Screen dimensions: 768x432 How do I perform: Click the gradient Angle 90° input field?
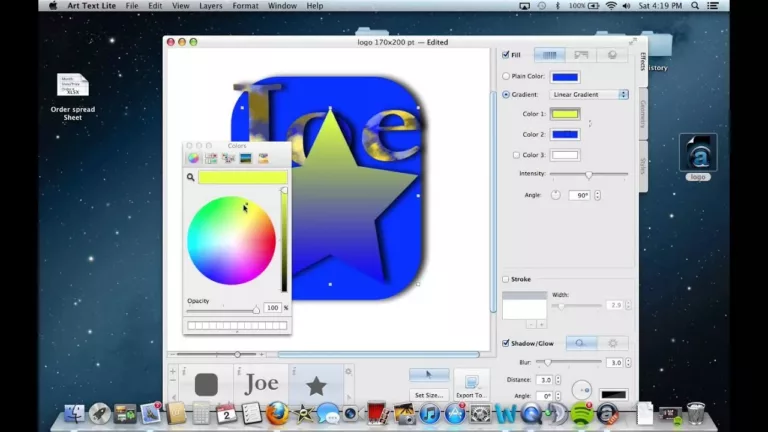[x=579, y=195]
